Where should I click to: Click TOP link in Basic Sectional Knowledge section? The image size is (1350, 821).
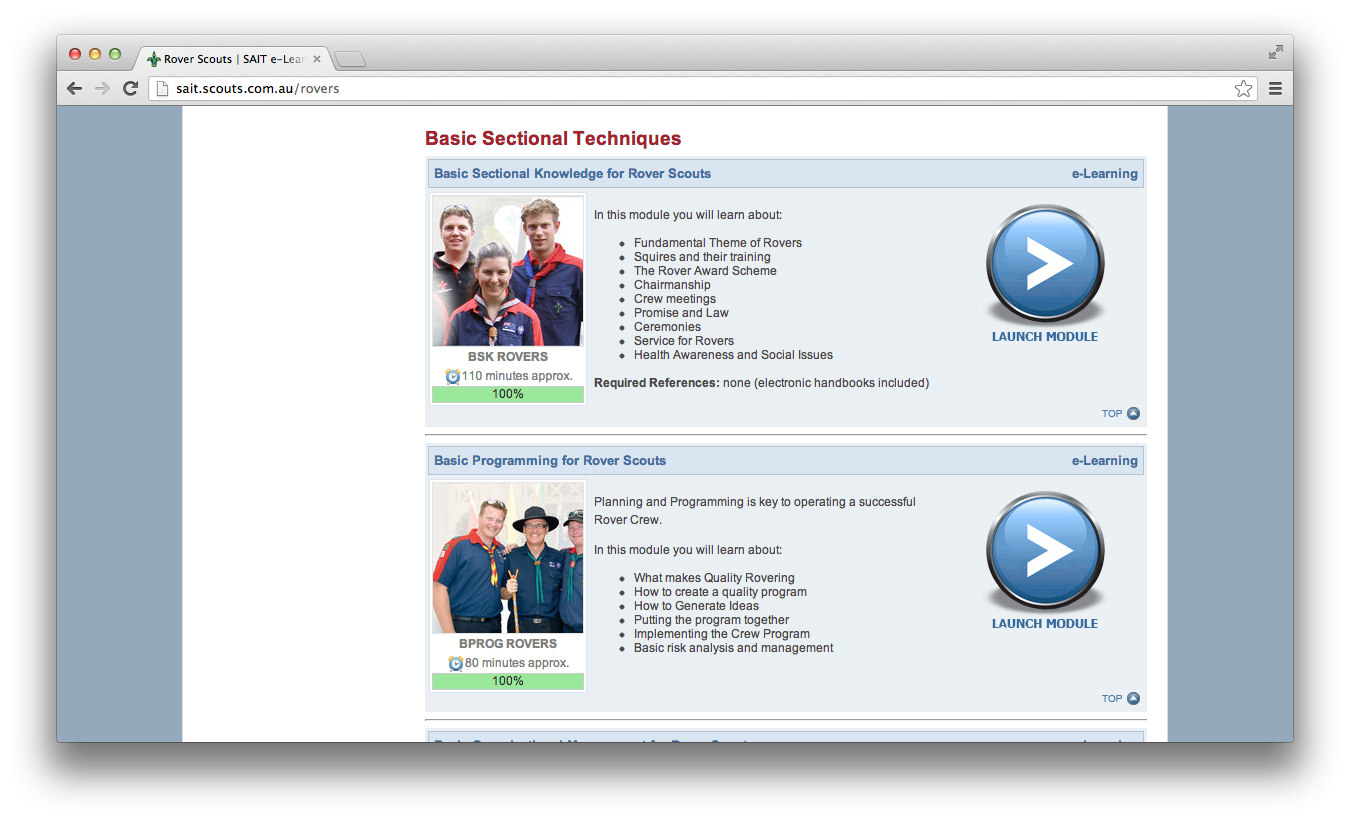tap(1112, 414)
